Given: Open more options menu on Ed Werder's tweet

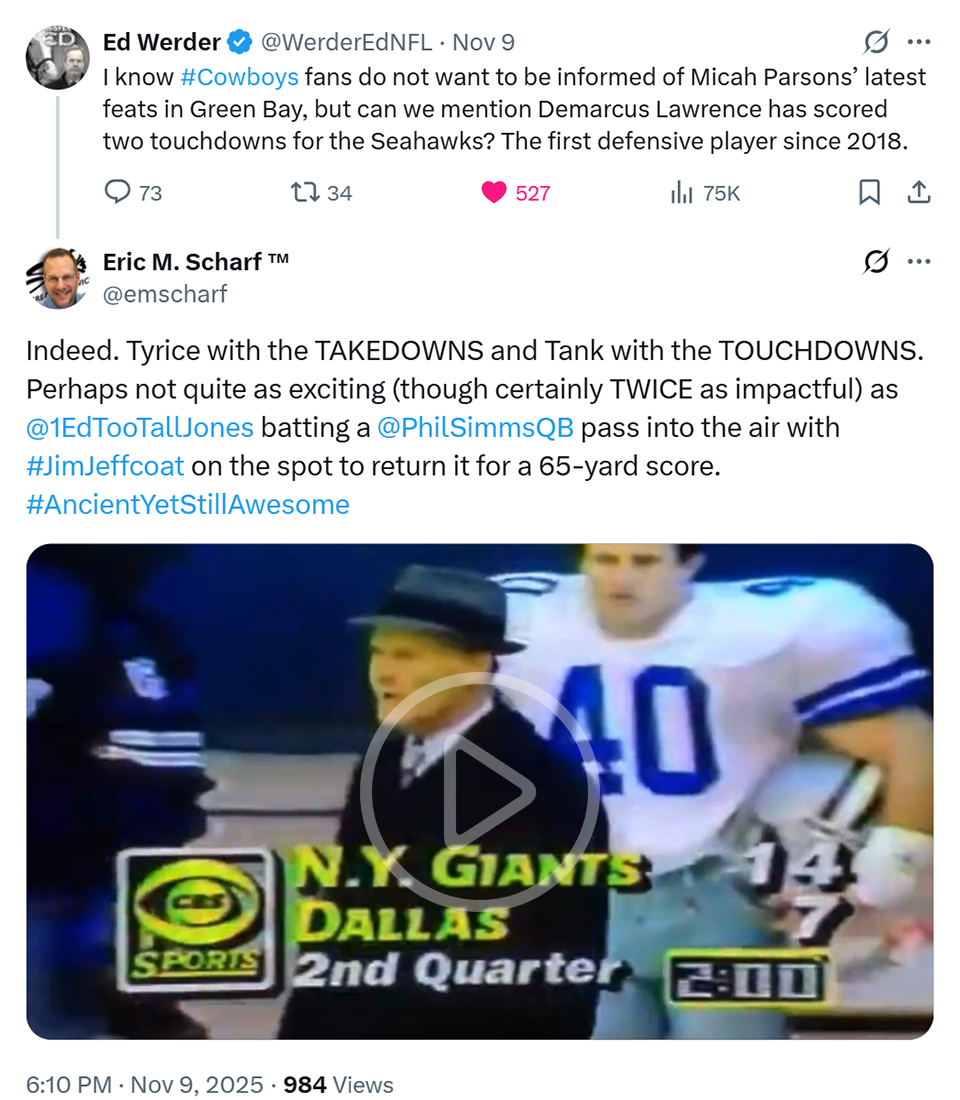Looking at the screenshot, I should click(x=919, y=42).
